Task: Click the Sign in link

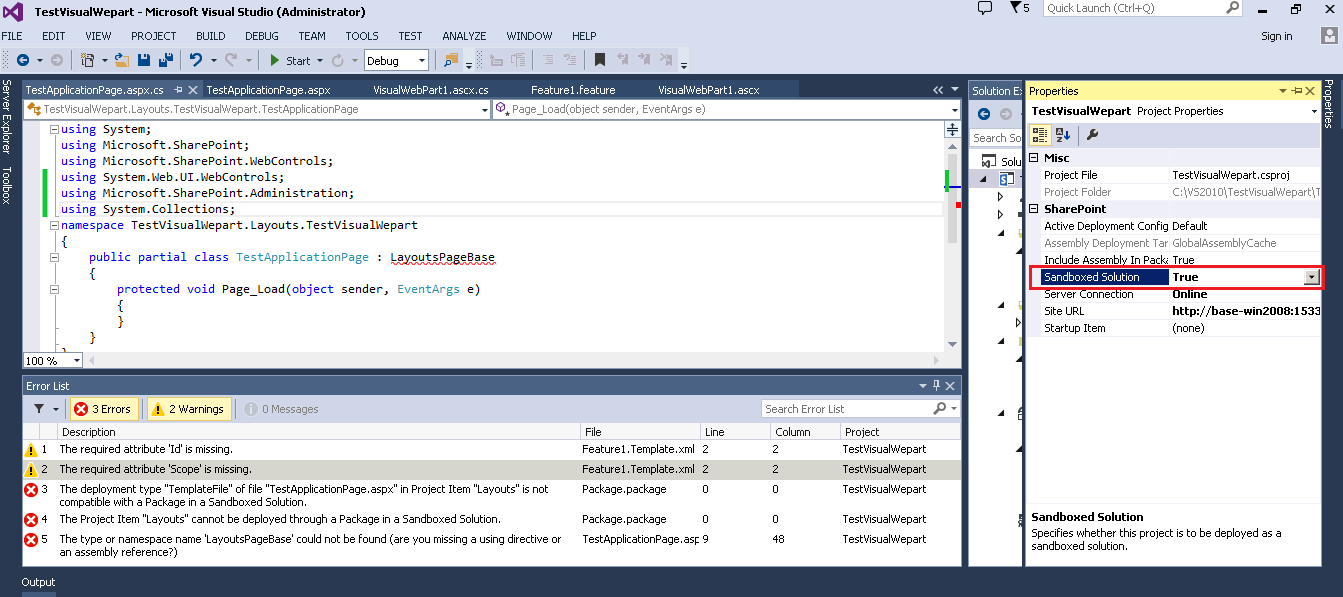Action: tap(1276, 36)
